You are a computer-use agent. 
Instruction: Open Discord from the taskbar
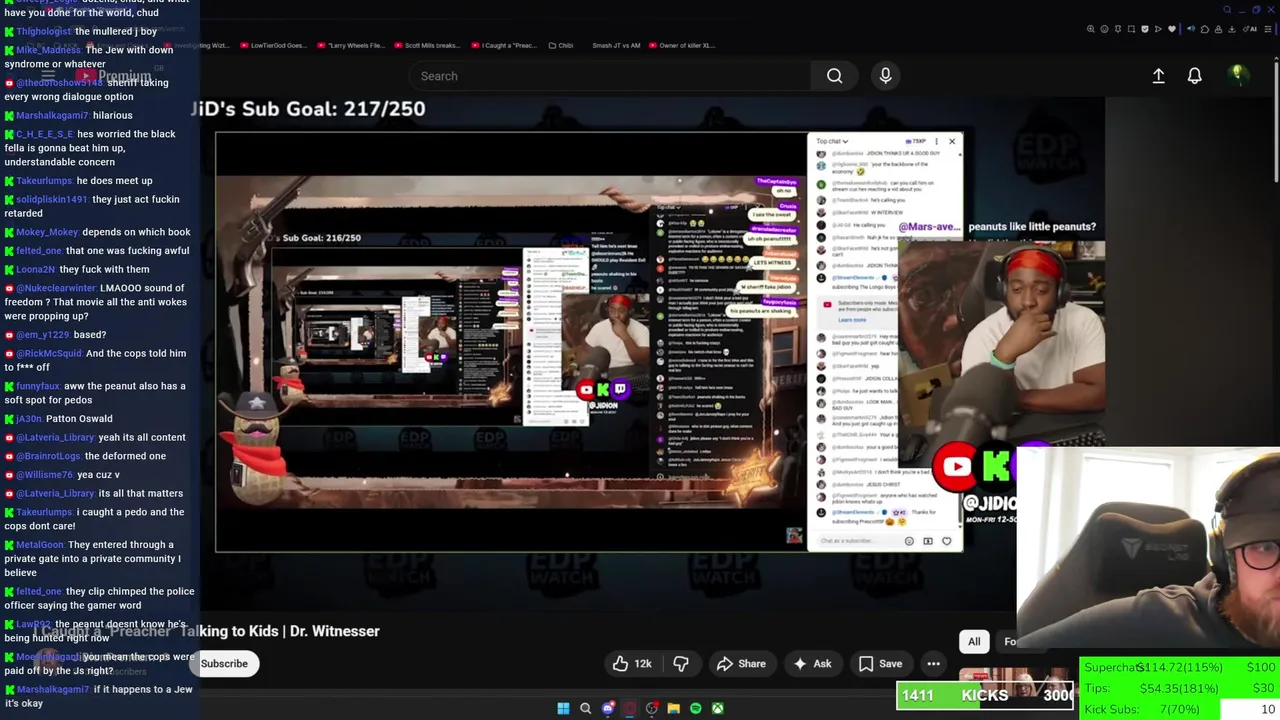tap(608, 708)
